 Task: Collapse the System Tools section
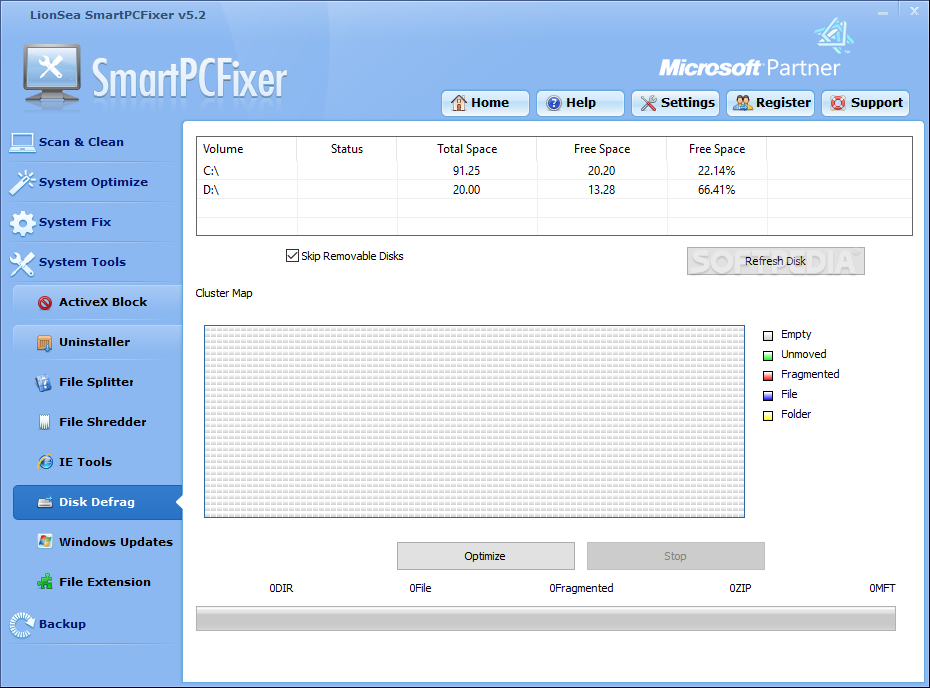pos(82,262)
